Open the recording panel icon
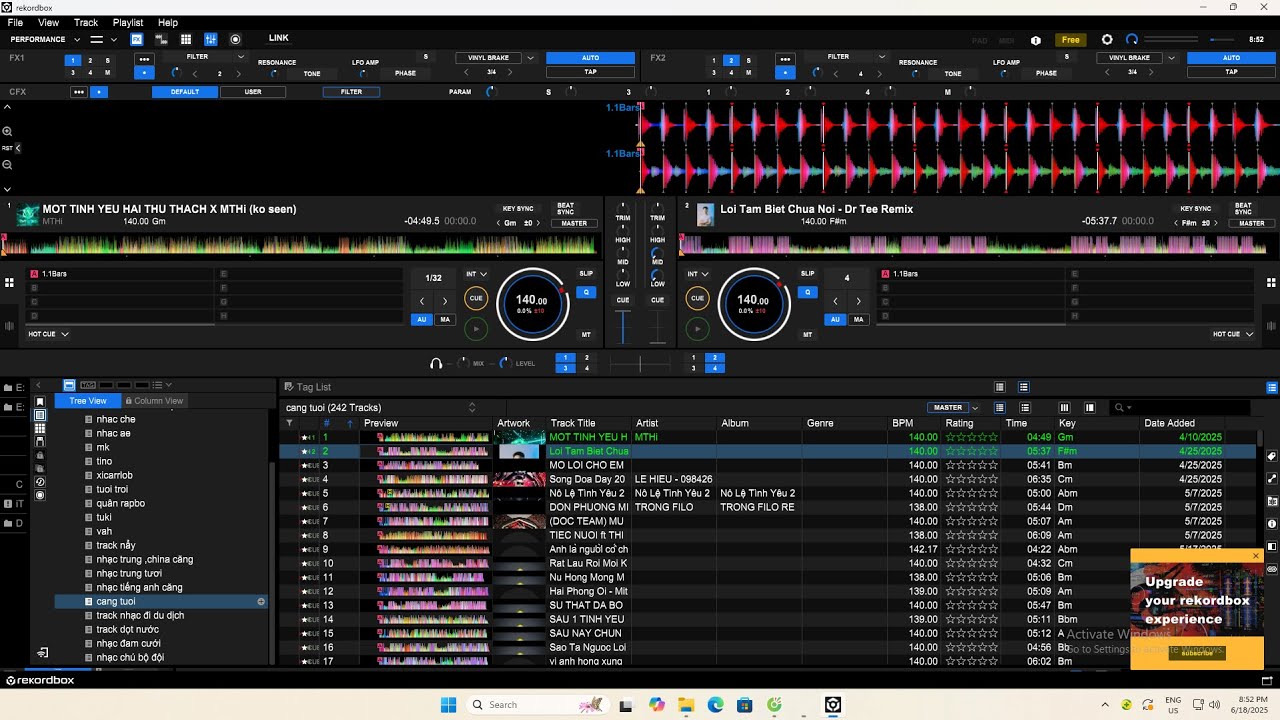This screenshot has height=720, width=1280. 236,40
